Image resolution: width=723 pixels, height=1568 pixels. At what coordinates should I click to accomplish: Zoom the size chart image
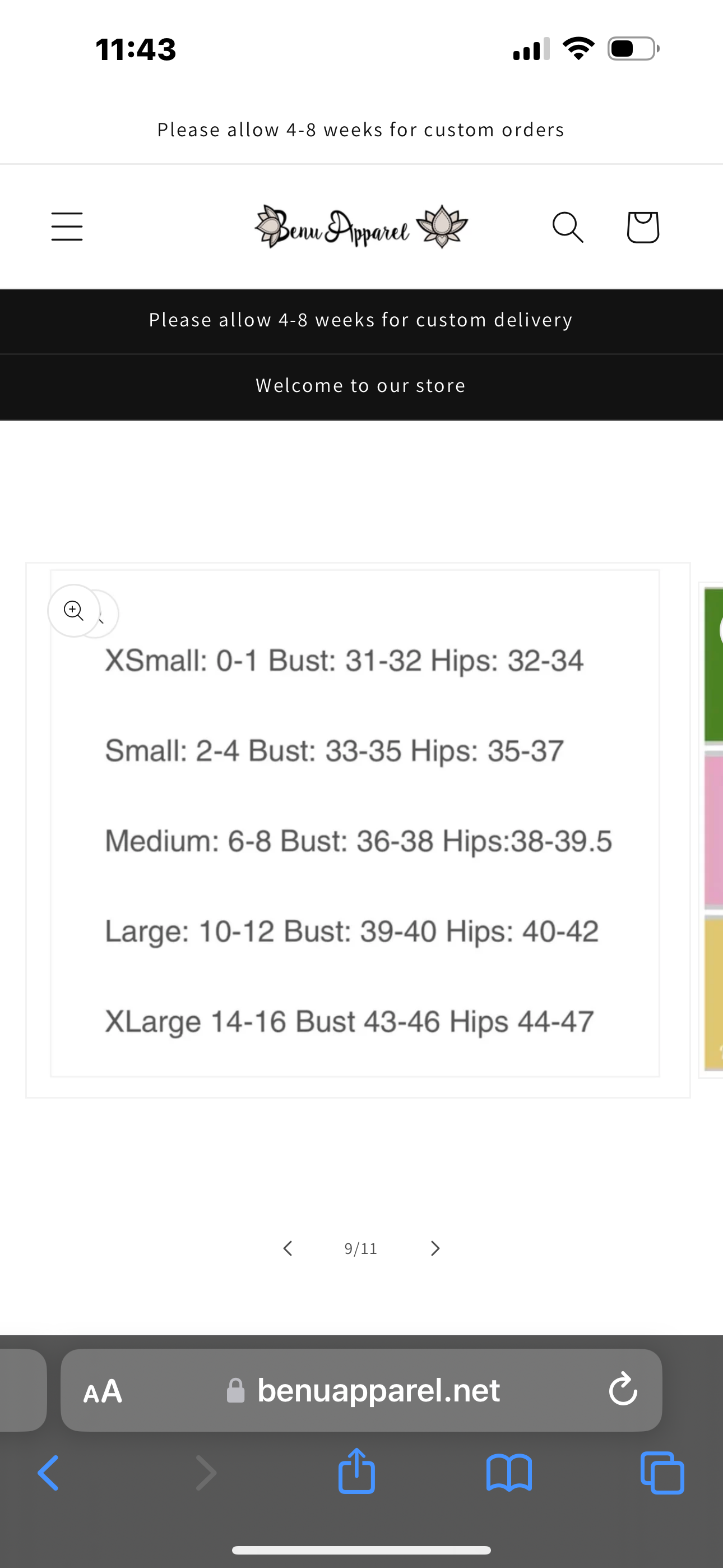point(74,611)
